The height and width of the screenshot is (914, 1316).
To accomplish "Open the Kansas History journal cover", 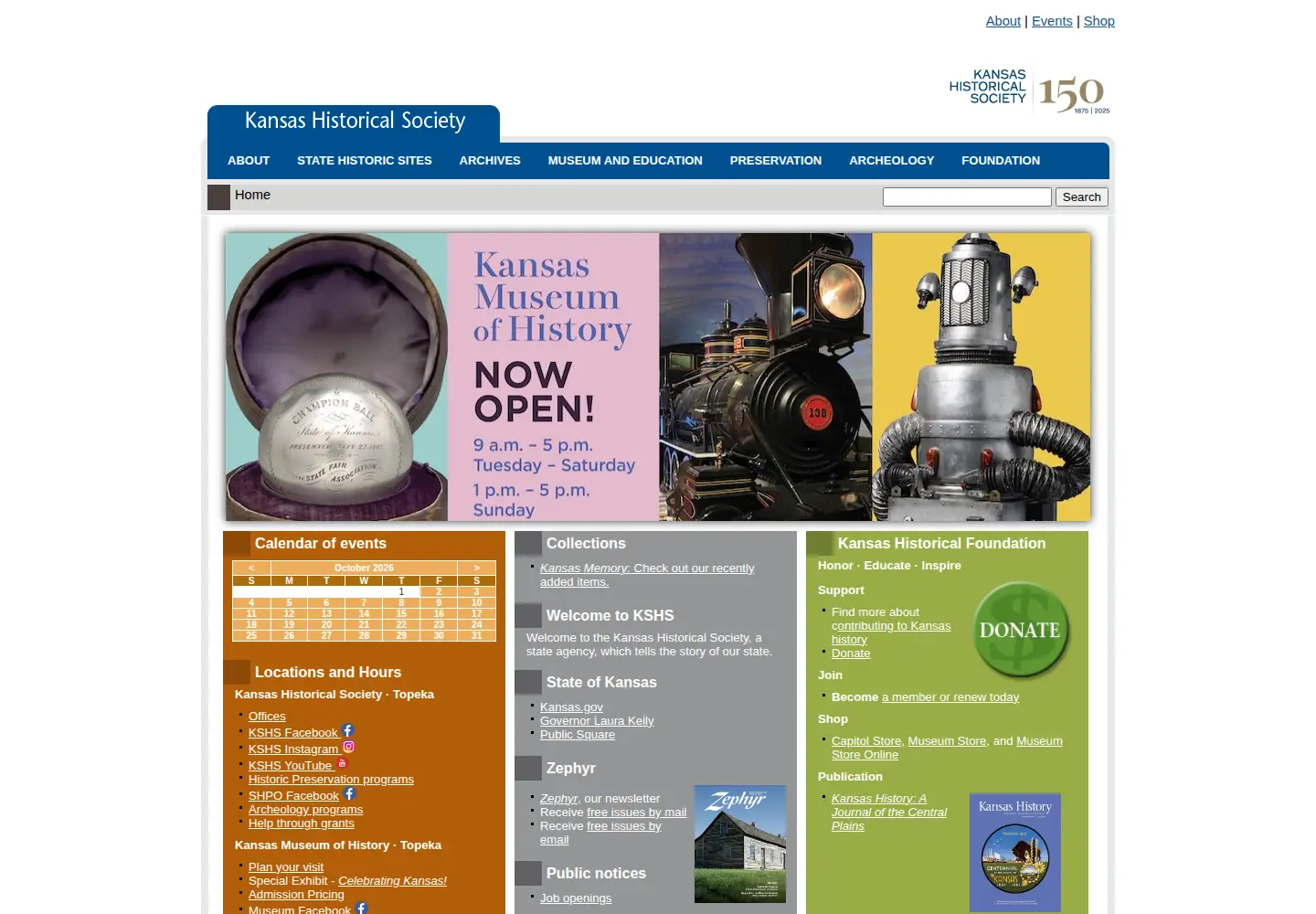I will click(1015, 852).
